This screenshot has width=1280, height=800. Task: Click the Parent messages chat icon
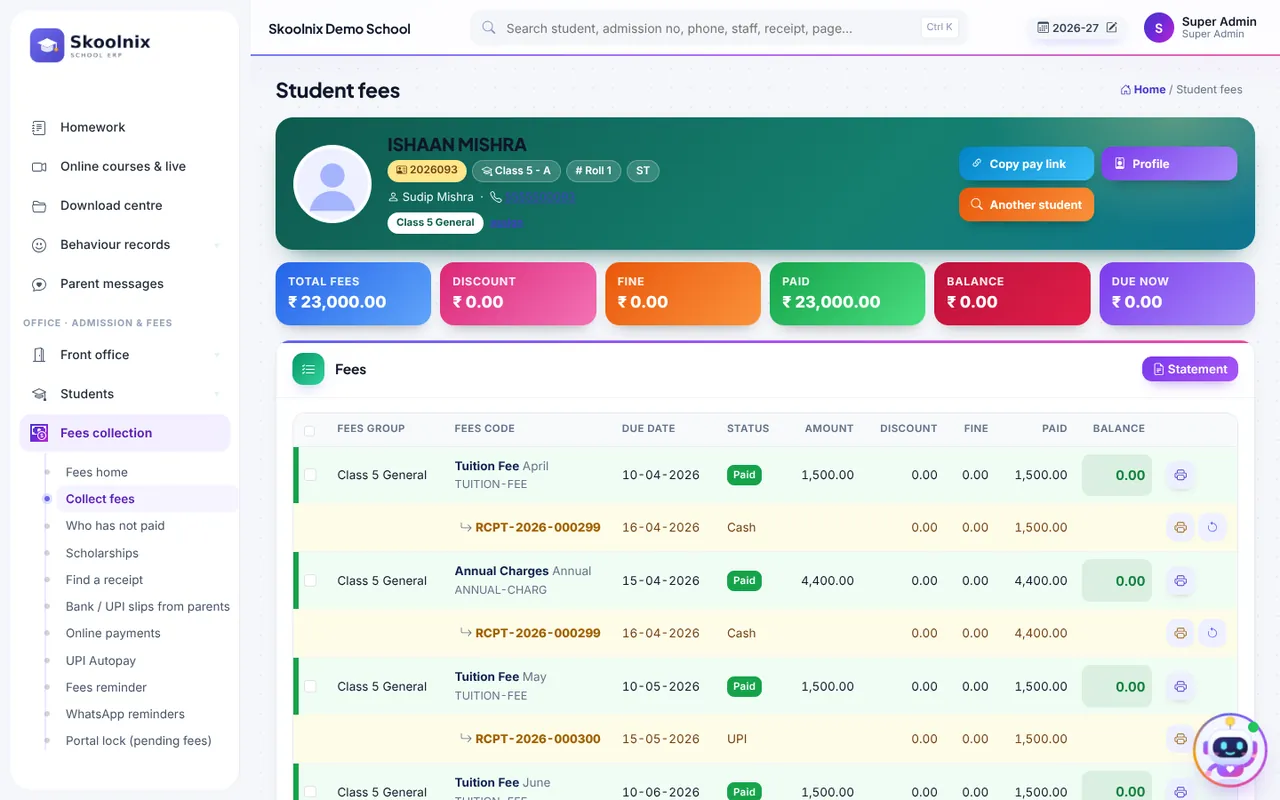(39, 284)
